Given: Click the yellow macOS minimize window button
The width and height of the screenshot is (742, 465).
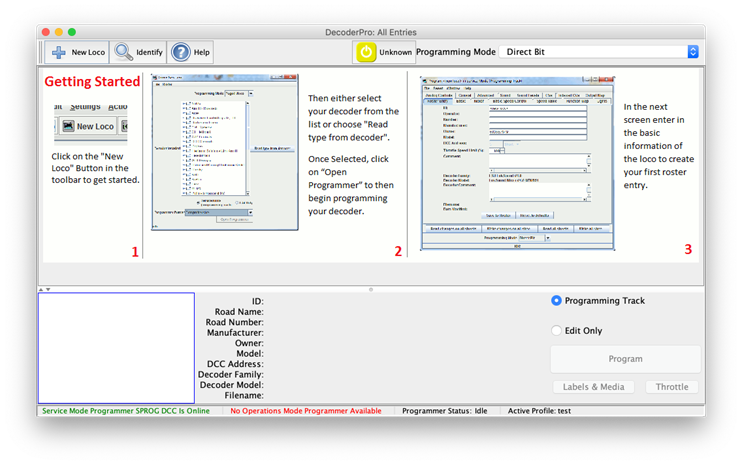Looking at the screenshot, I should pyautogui.click(x=59, y=32).
